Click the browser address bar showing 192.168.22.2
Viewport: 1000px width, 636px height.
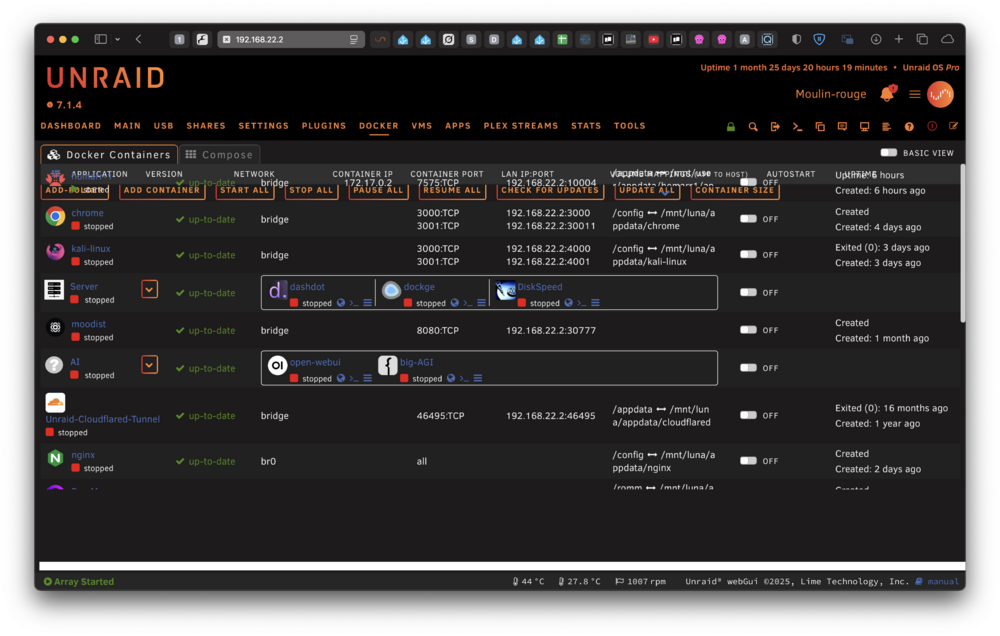tap(291, 40)
